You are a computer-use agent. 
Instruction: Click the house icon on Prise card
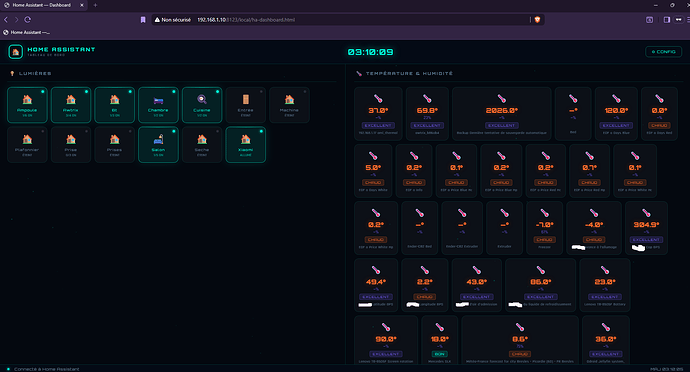click(x=71, y=140)
